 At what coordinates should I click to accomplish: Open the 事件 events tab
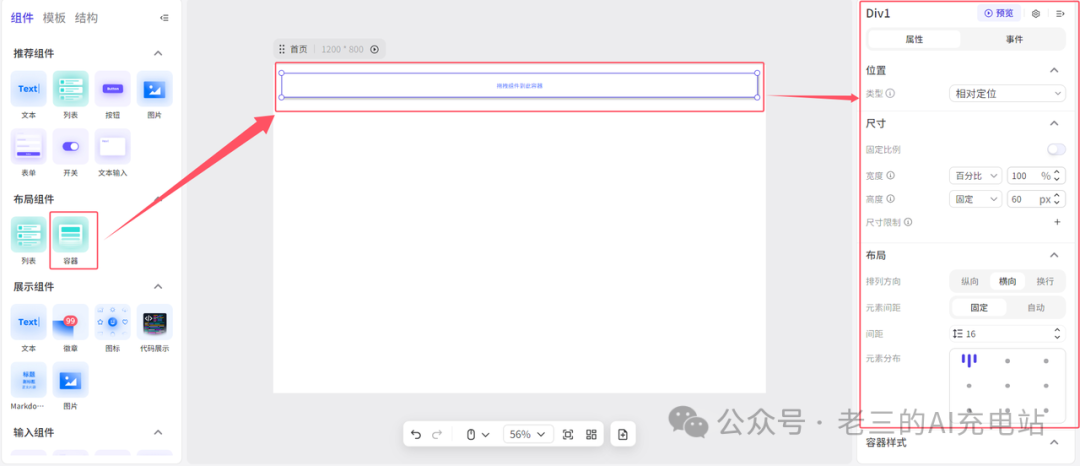click(1014, 39)
